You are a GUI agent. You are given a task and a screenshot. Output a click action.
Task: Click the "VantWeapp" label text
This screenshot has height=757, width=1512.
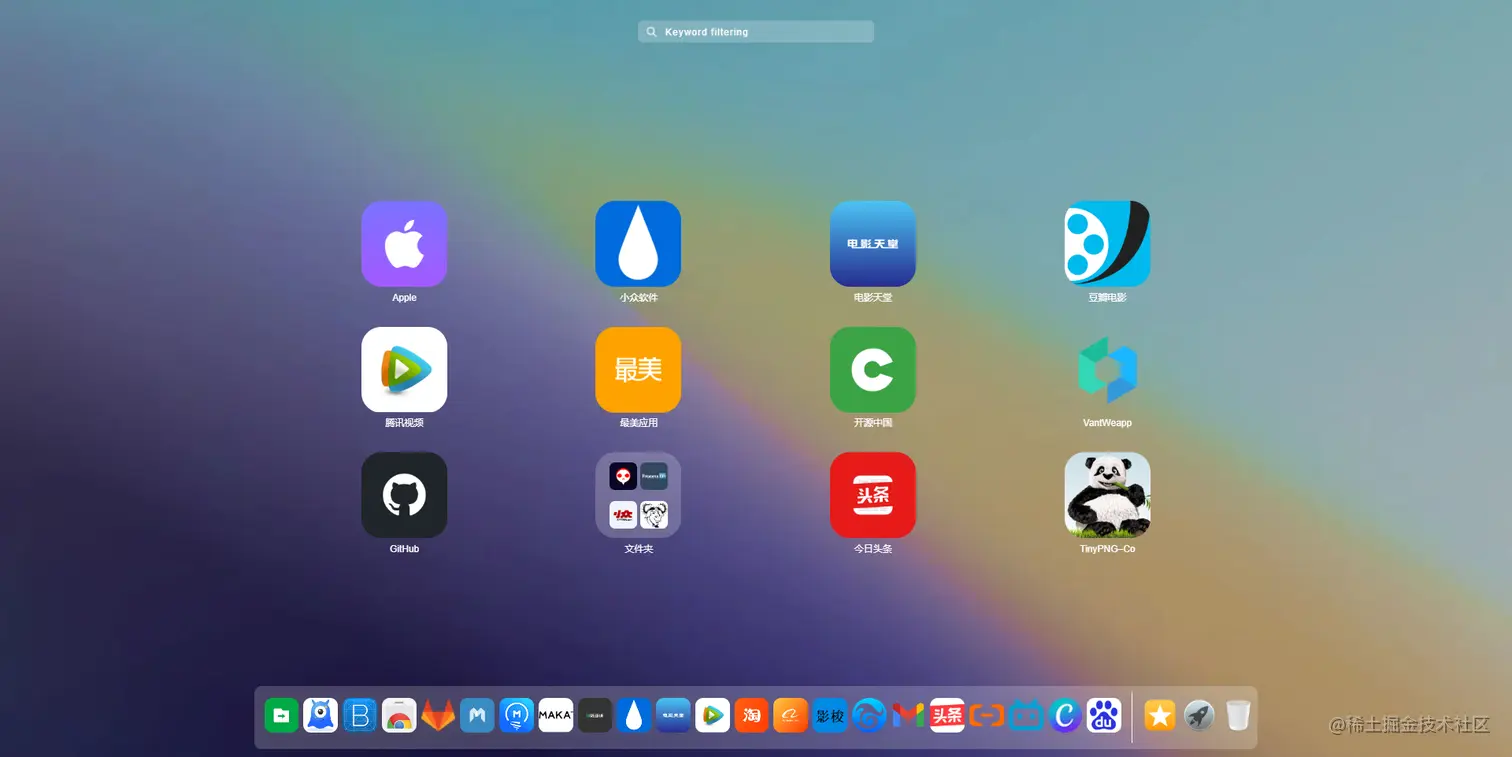pos(1107,423)
